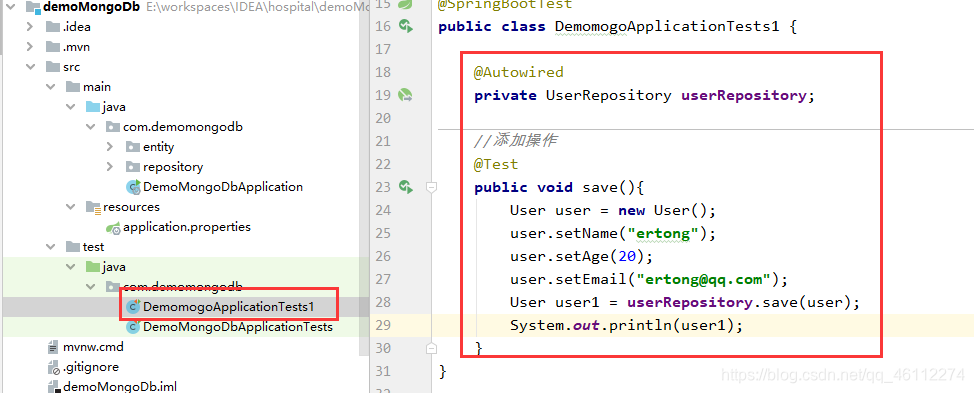The height and width of the screenshot is (393, 974).
Task: Click the demoMongoDb.iml file icon
Action: pyautogui.click(x=53, y=387)
